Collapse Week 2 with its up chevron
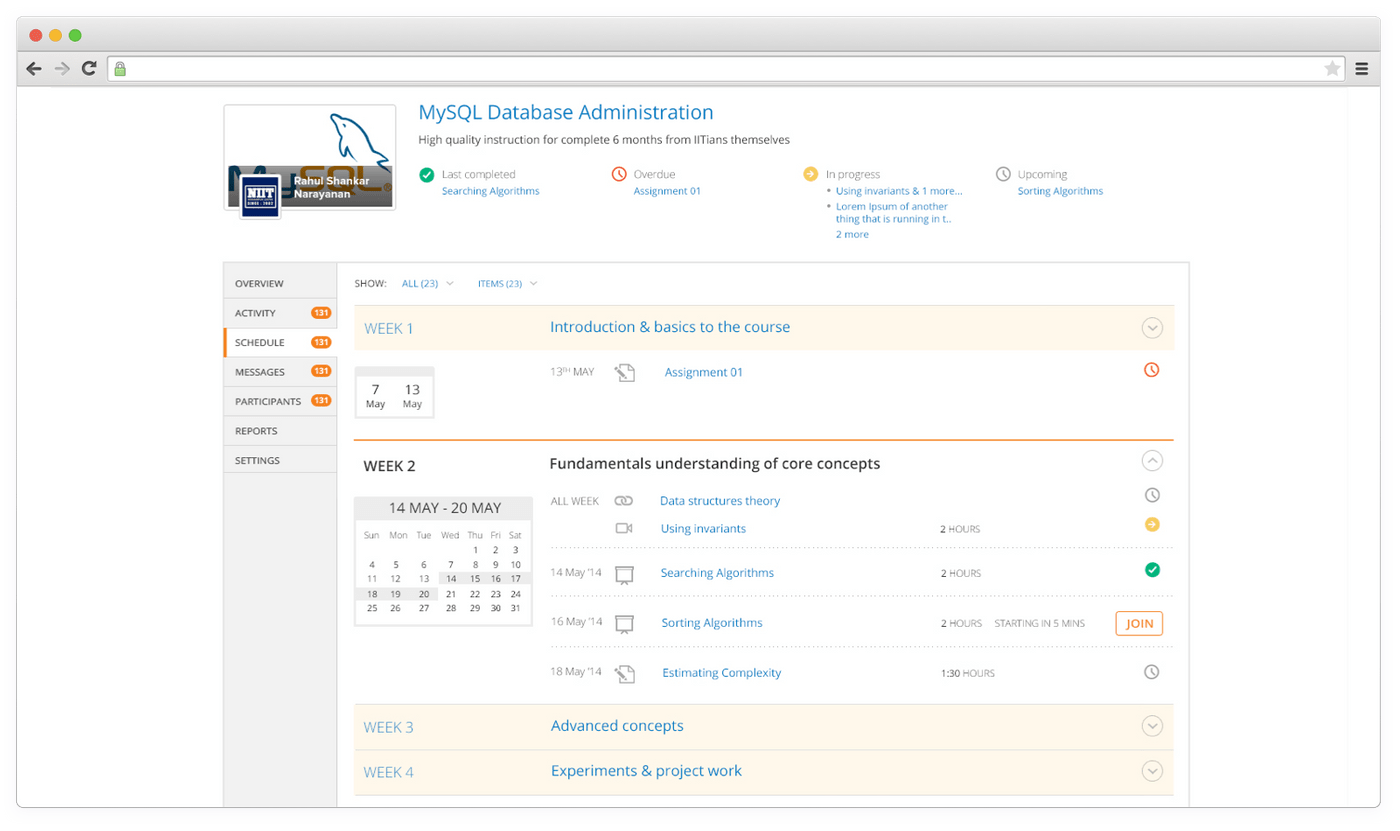This screenshot has height=831, width=1400. pos(1152,461)
